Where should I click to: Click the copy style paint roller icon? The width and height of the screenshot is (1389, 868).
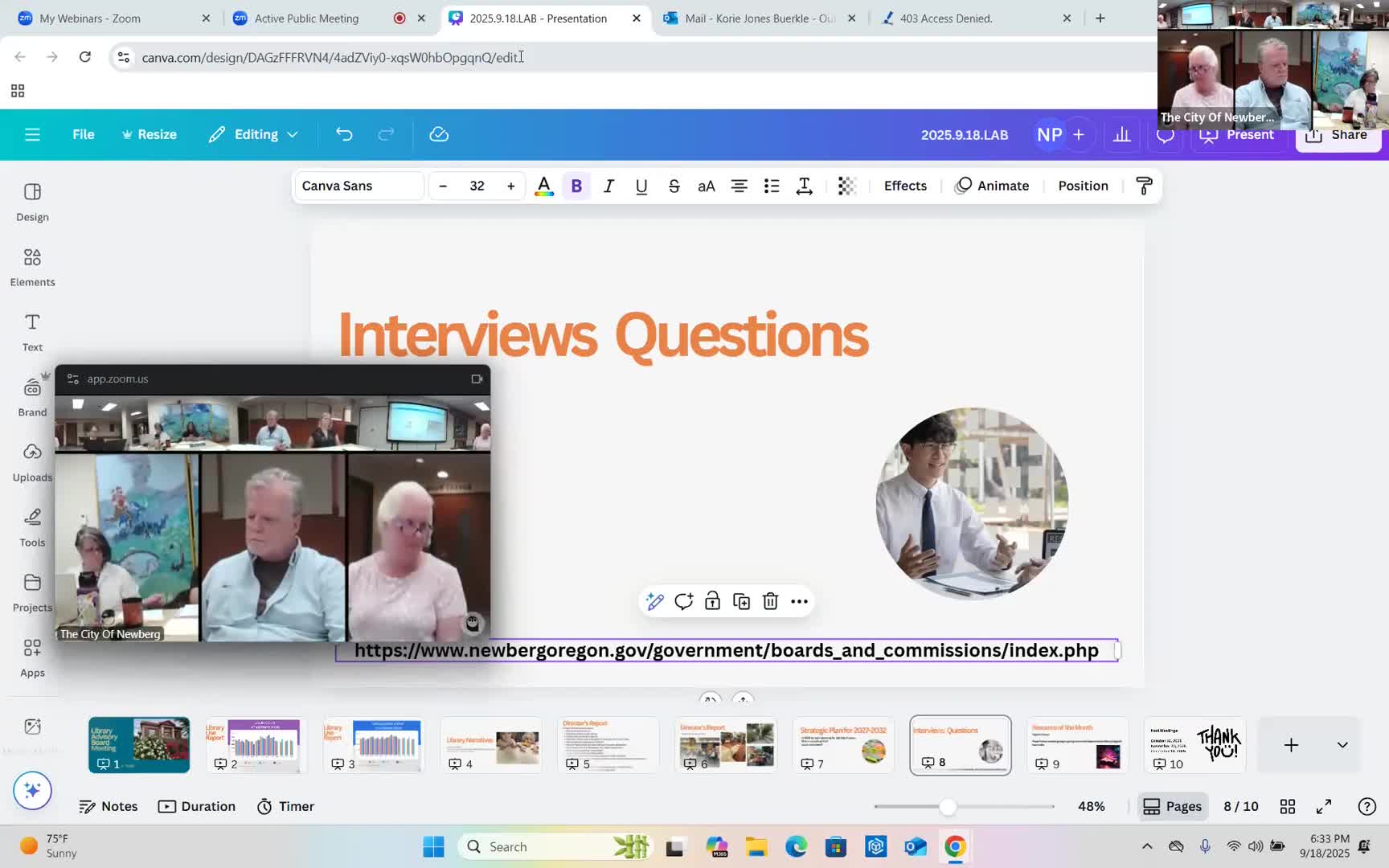pyautogui.click(x=1144, y=186)
